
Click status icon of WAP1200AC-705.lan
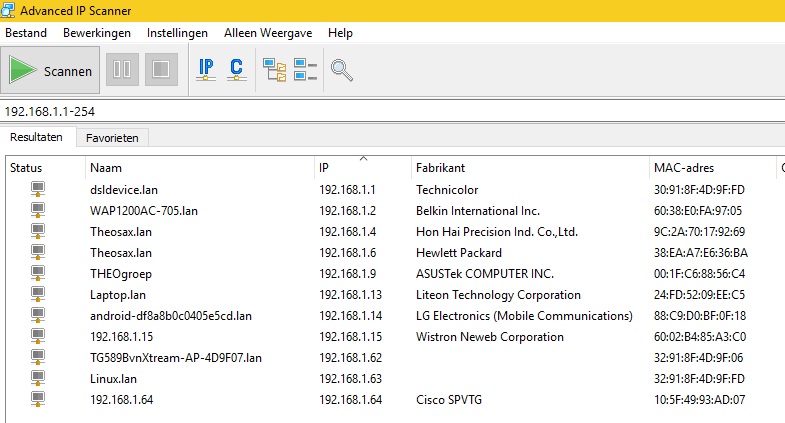tap(38, 211)
